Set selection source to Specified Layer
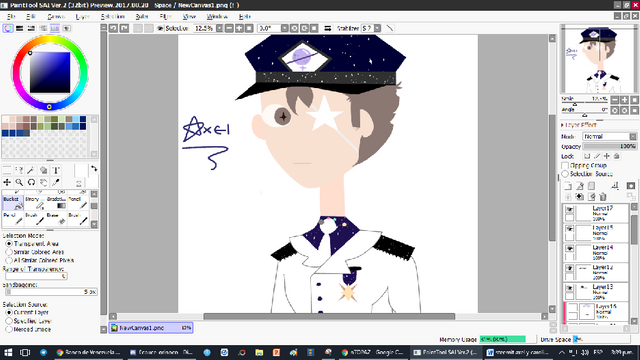Image resolution: width=640 pixels, height=360 pixels. (9, 321)
